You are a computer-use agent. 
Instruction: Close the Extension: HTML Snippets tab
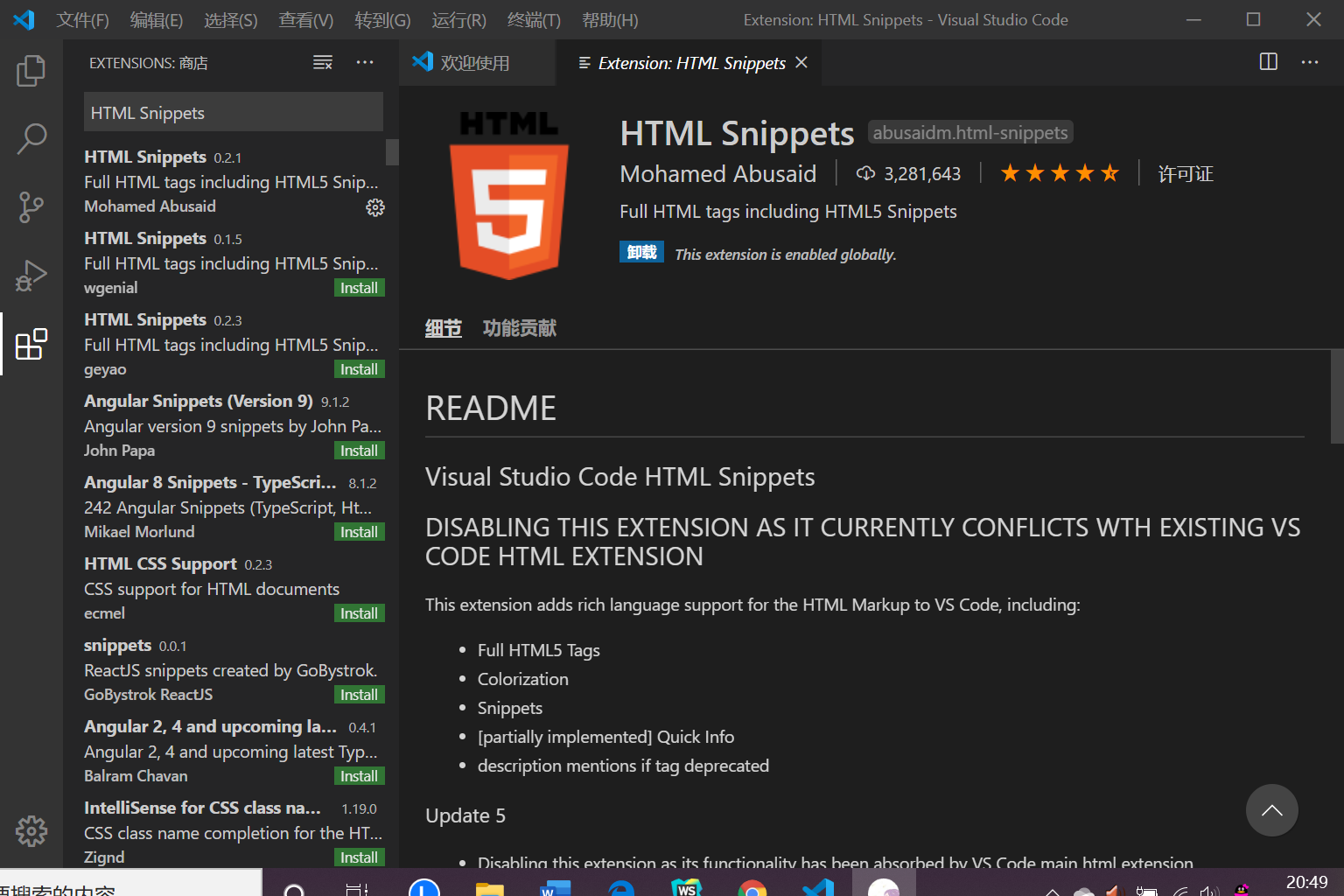801,63
